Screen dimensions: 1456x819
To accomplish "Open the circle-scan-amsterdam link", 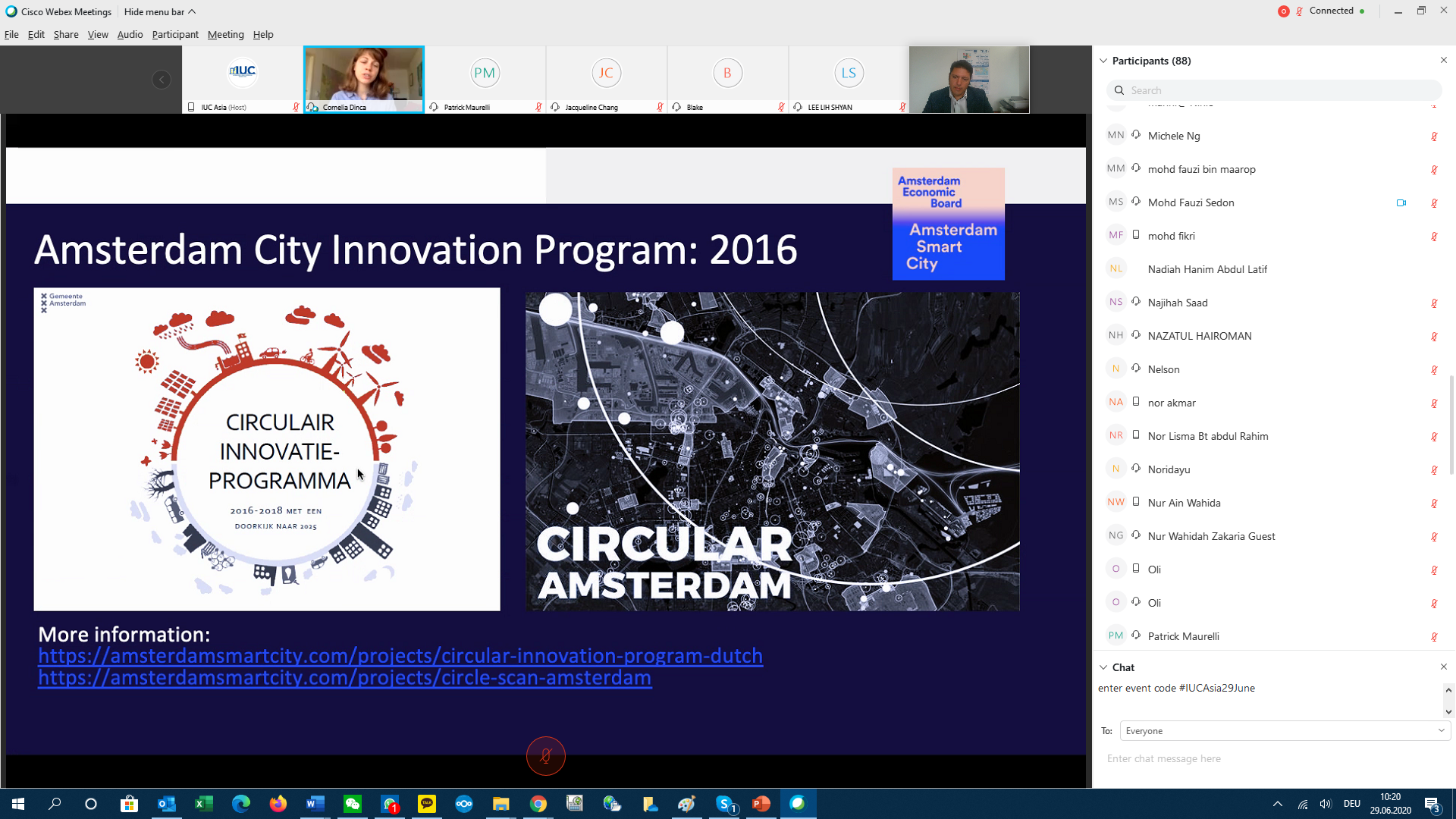I will pos(344,678).
